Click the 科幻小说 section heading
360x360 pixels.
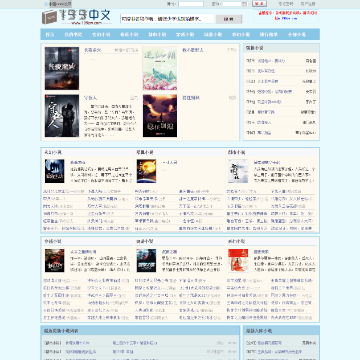pos(236,241)
